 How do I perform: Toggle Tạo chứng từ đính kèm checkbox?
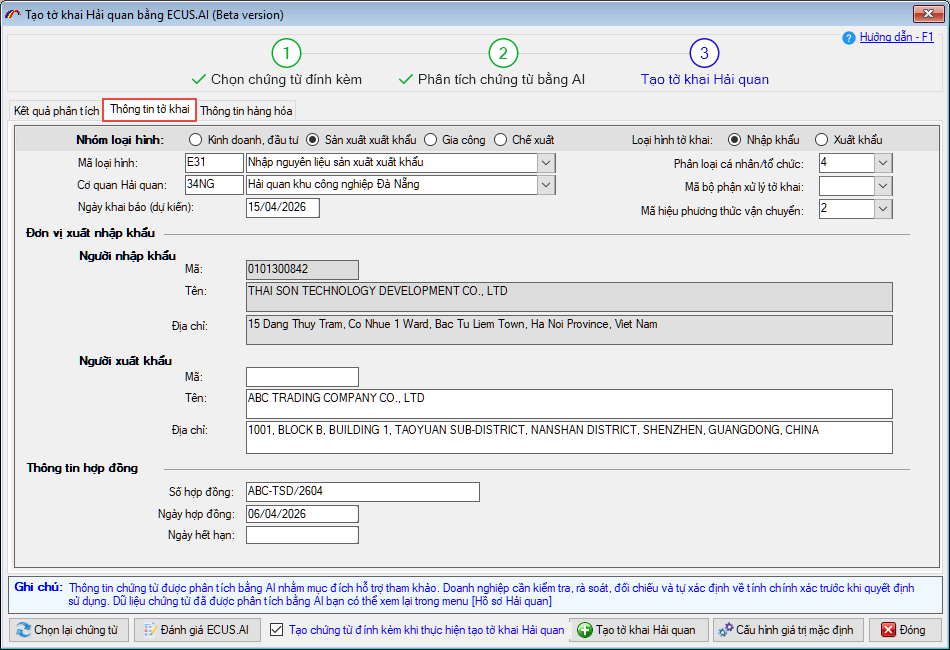point(277,630)
